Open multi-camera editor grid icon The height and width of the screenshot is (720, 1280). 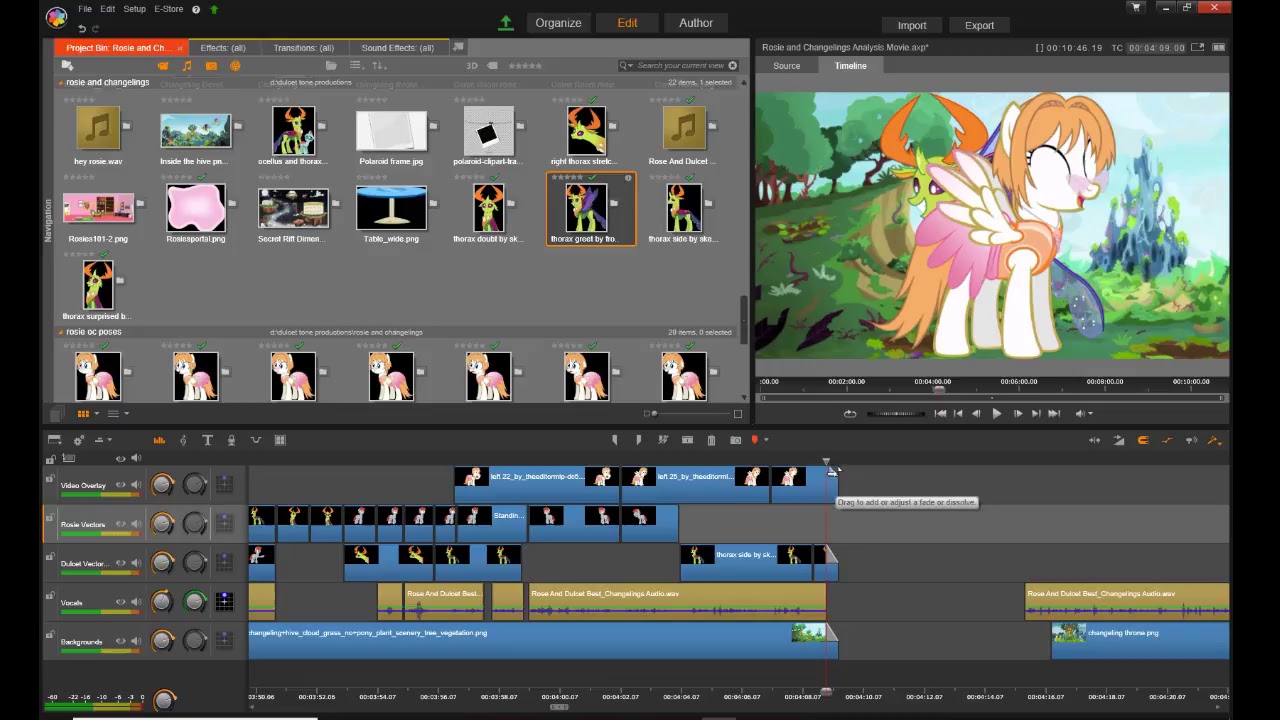point(280,440)
